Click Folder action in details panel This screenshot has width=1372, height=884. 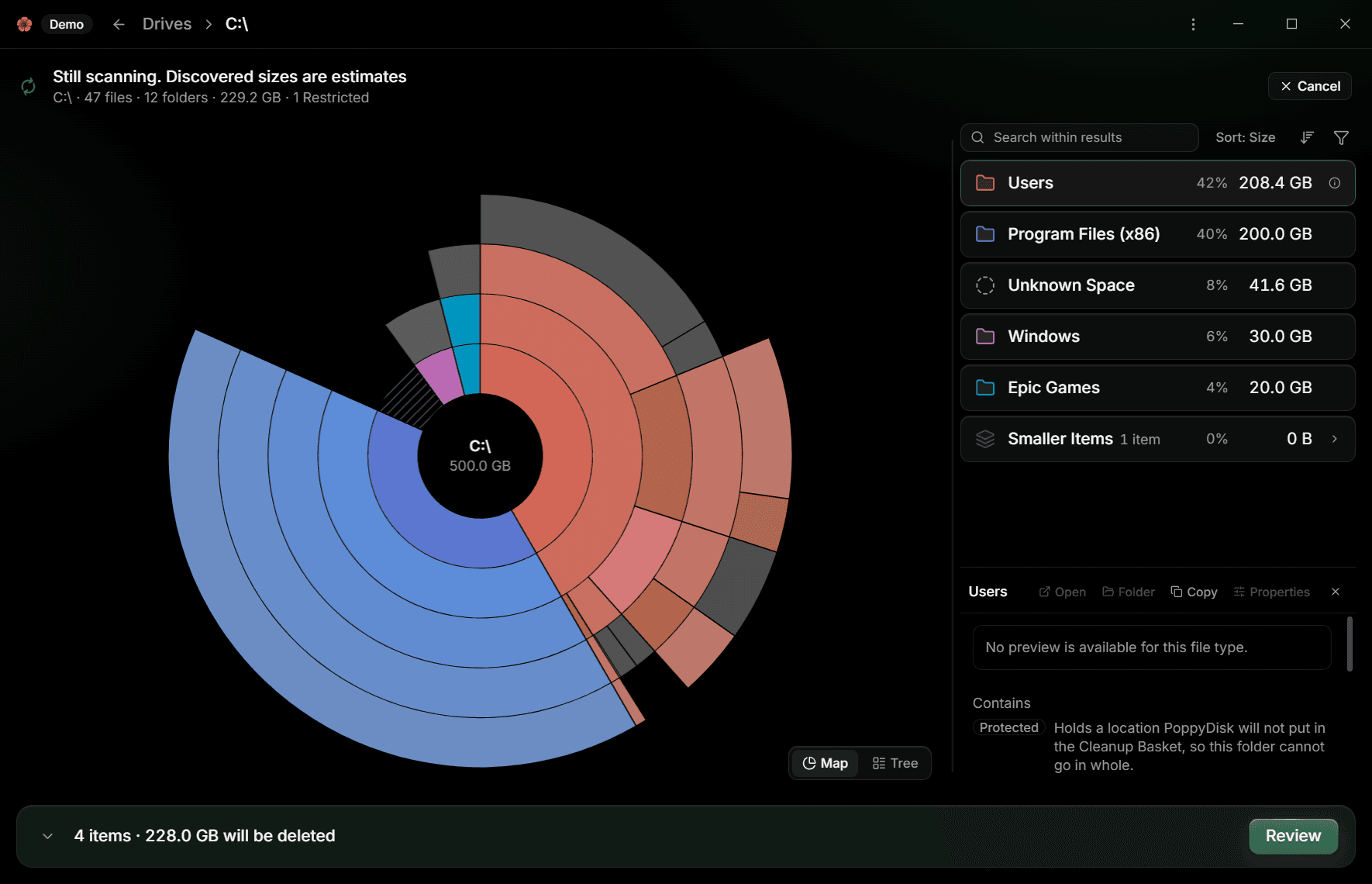click(1129, 592)
